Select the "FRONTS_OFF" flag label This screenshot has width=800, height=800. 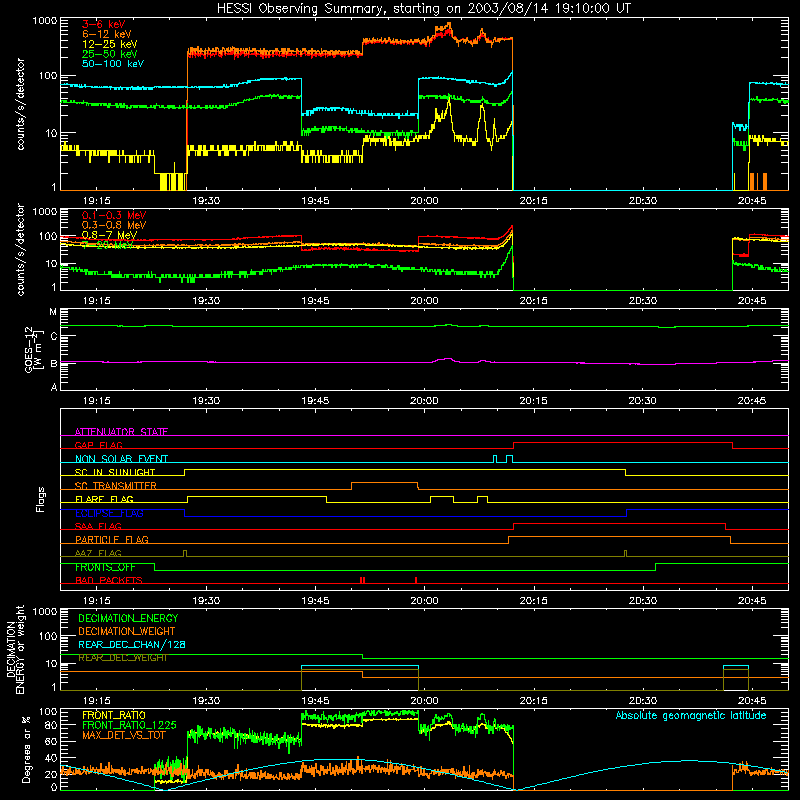pyautogui.click(x=105, y=567)
